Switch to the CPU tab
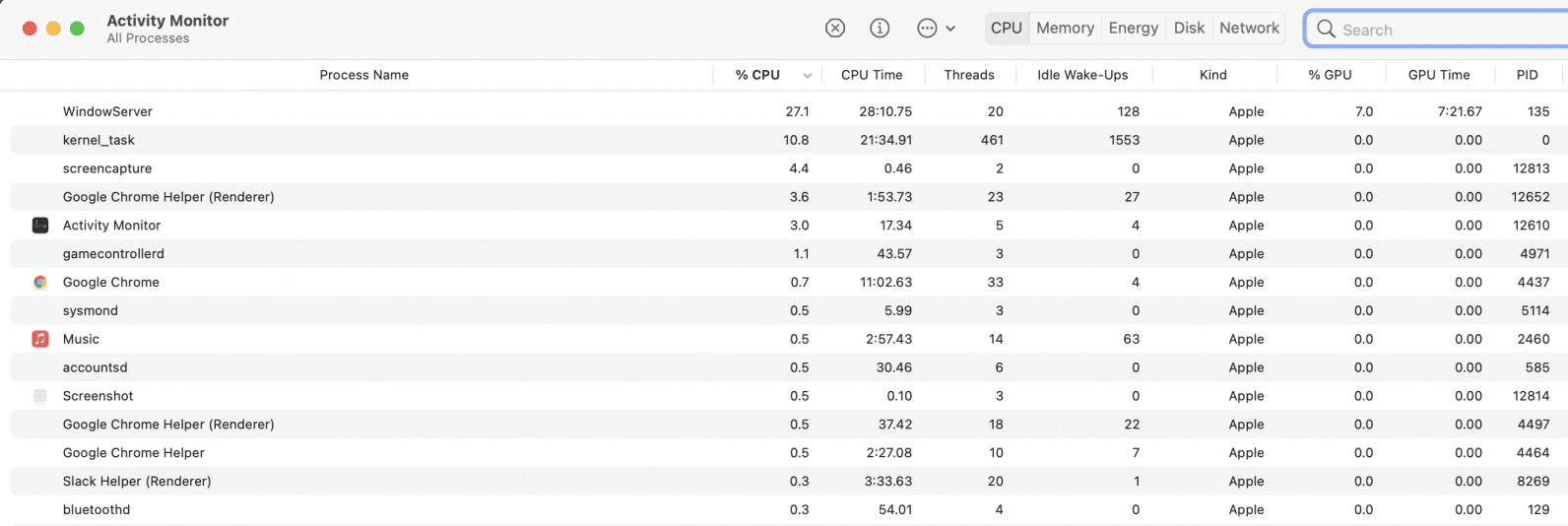Image resolution: width=1568 pixels, height=526 pixels. pyautogui.click(x=1007, y=29)
